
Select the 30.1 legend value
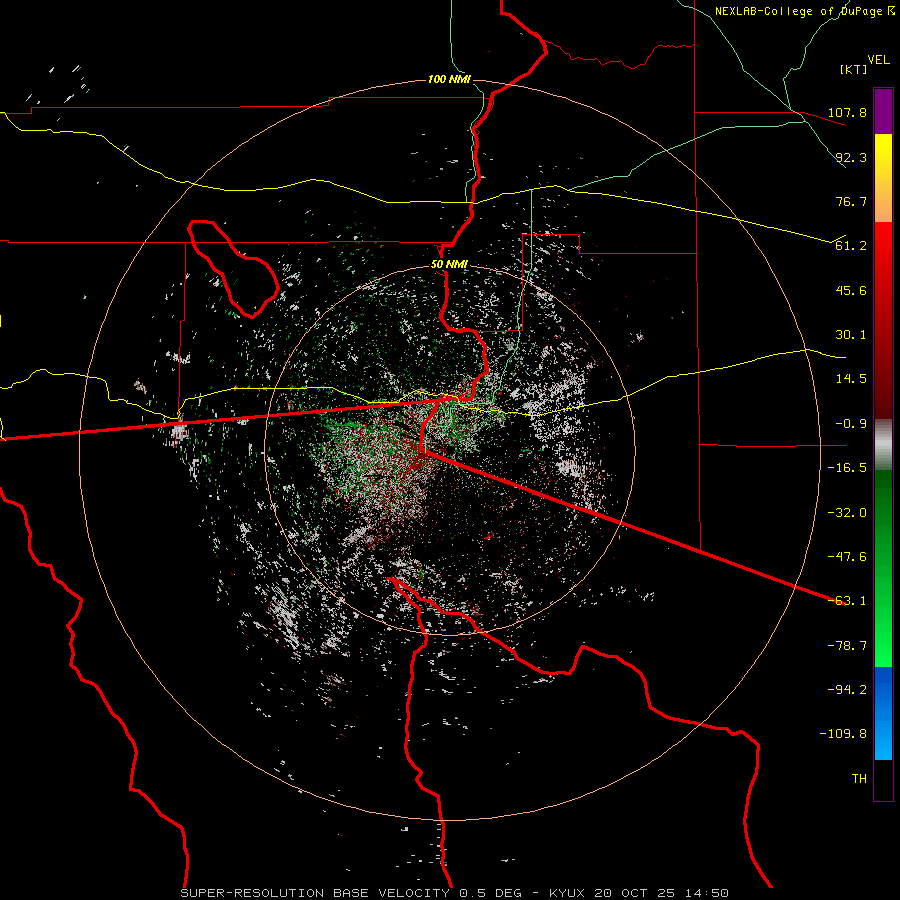[851, 334]
